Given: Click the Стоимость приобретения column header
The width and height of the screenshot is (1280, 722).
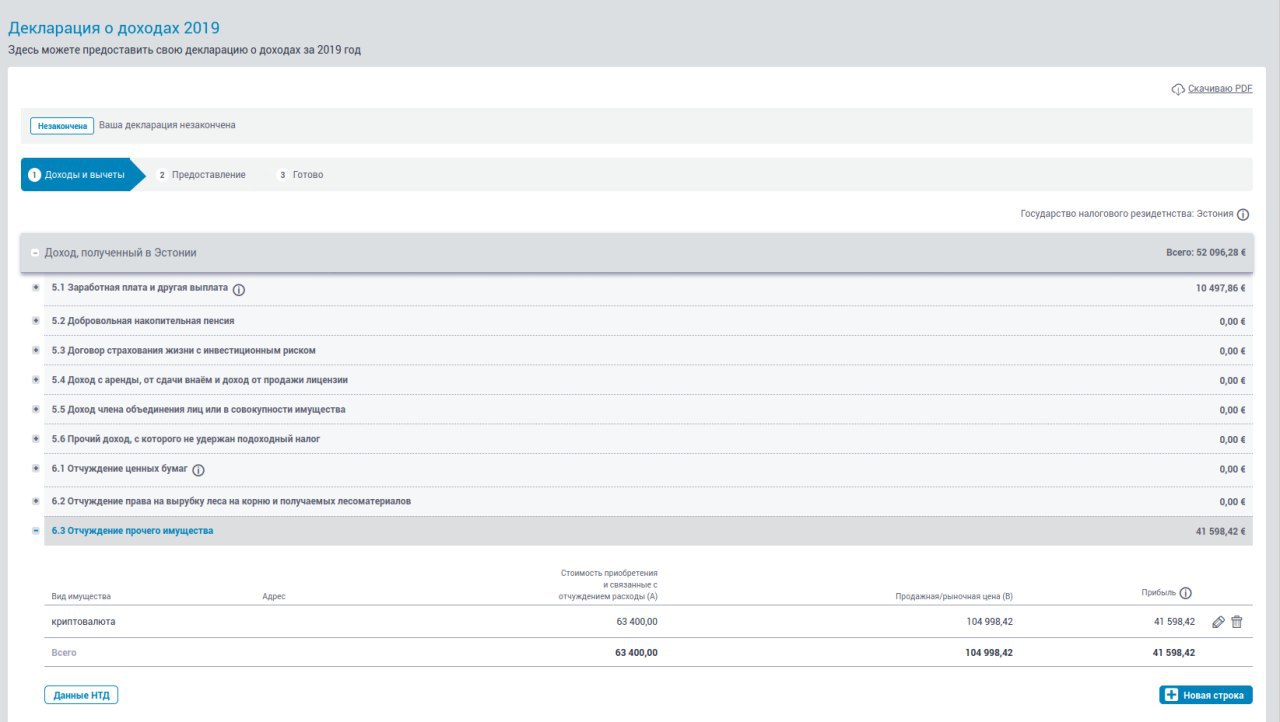Looking at the screenshot, I should pyautogui.click(x=608, y=584).
